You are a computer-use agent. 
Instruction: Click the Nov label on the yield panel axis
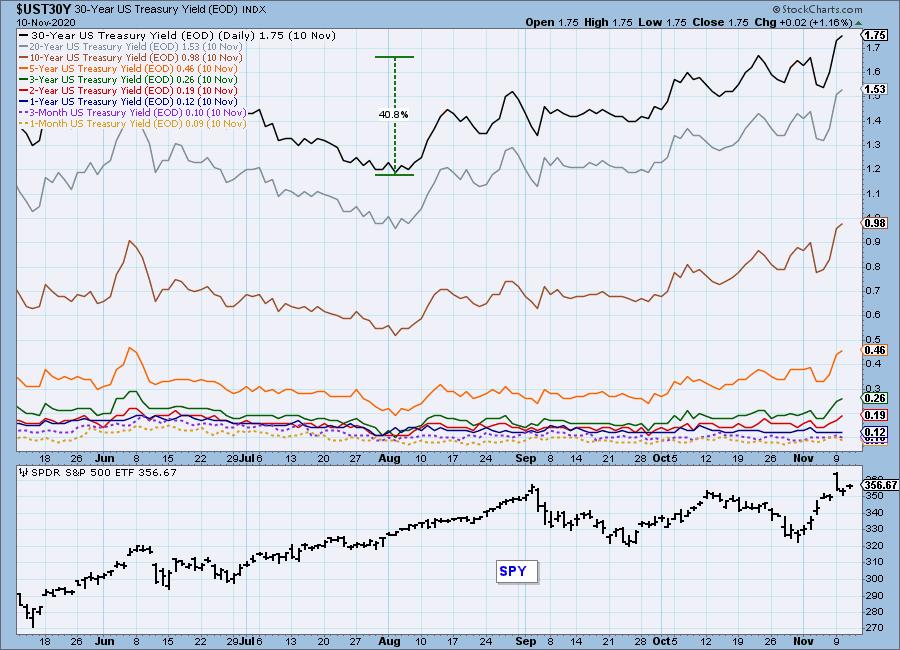(803, 458)
